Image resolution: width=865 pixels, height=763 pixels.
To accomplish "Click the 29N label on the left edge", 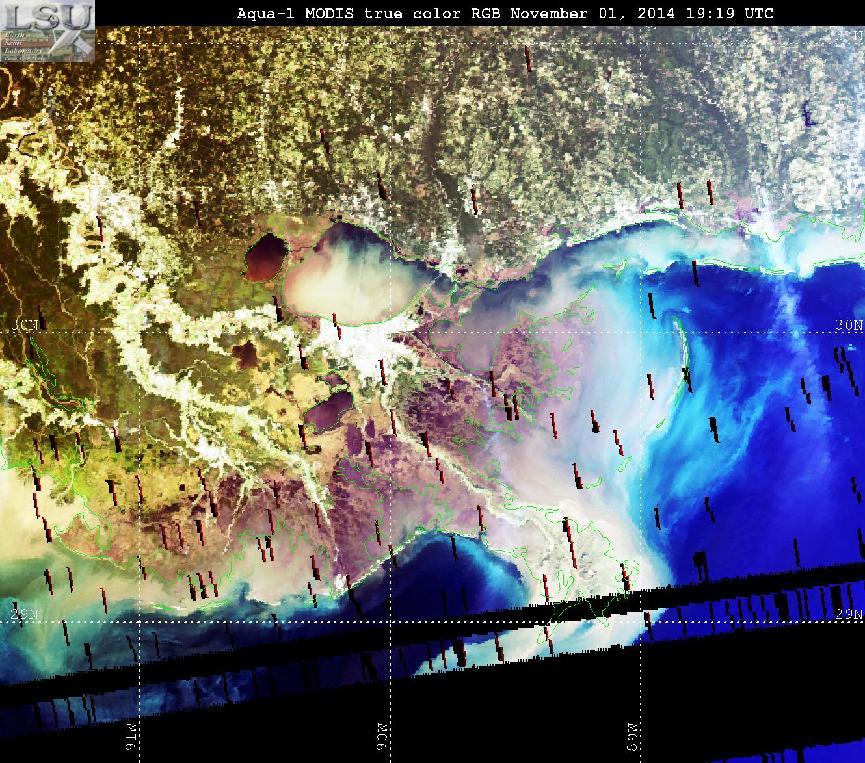I will [24, 613].
